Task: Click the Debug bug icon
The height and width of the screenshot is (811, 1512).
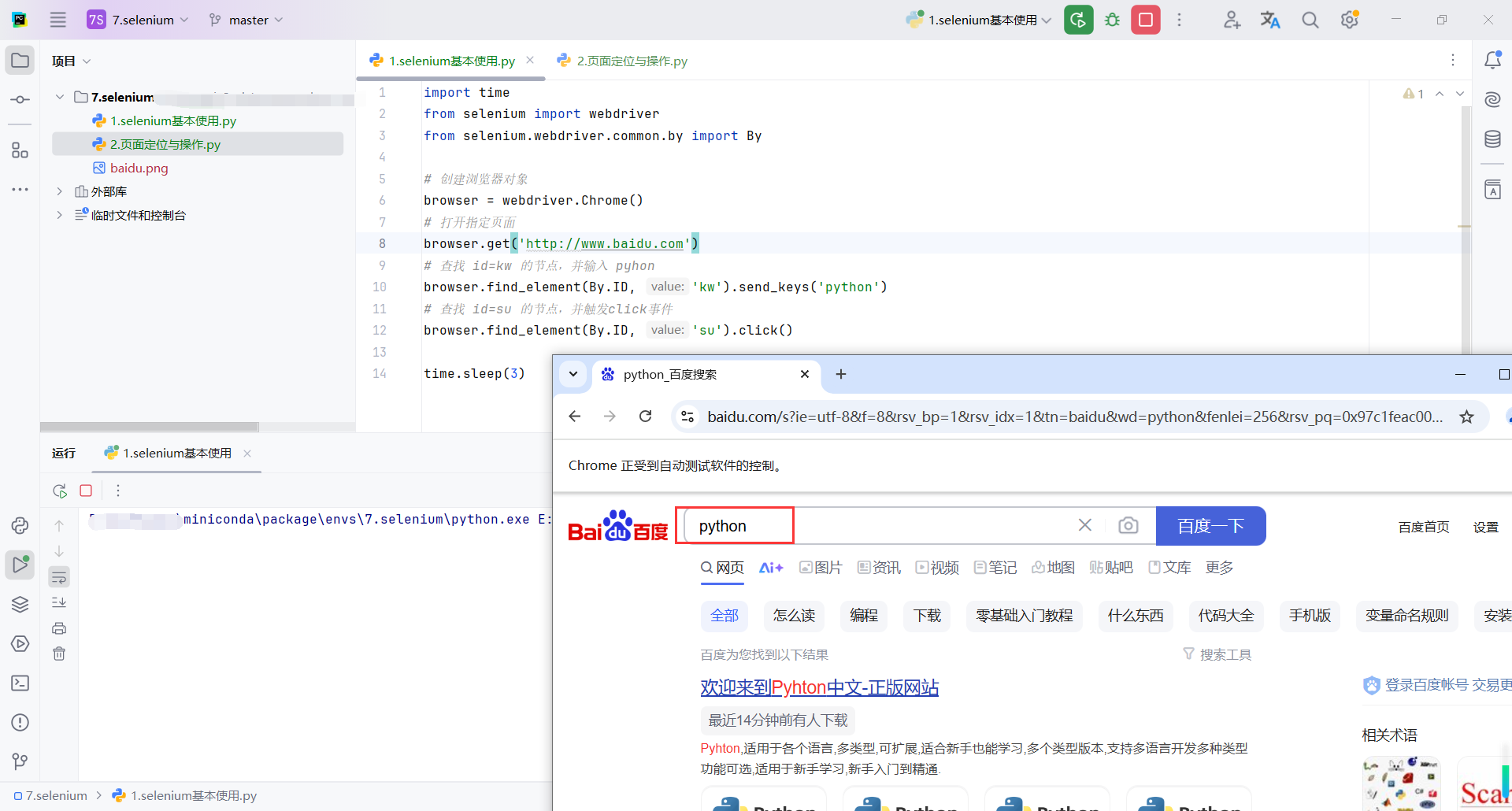Action: (1112, 20)
